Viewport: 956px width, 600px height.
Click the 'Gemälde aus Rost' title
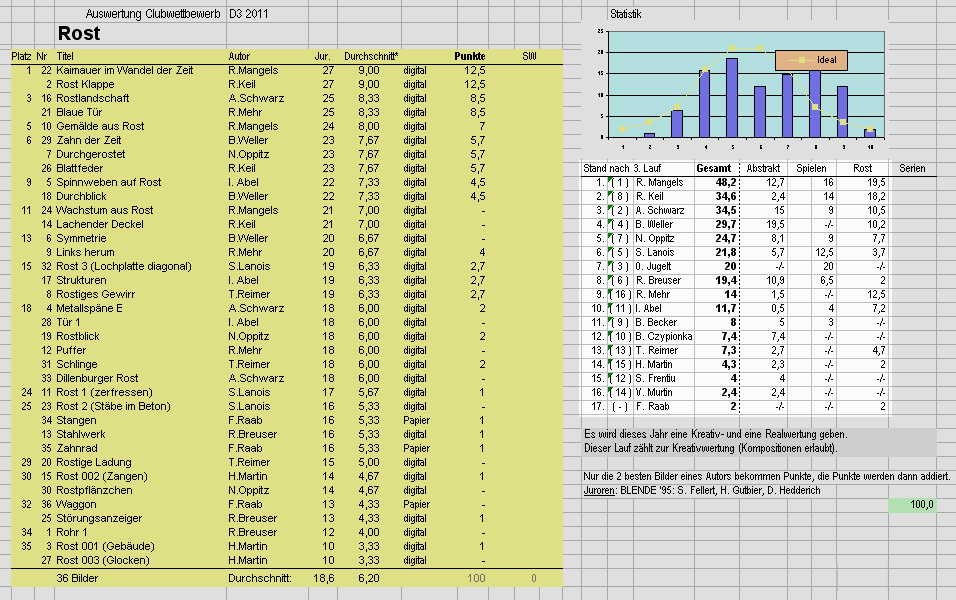100,126
